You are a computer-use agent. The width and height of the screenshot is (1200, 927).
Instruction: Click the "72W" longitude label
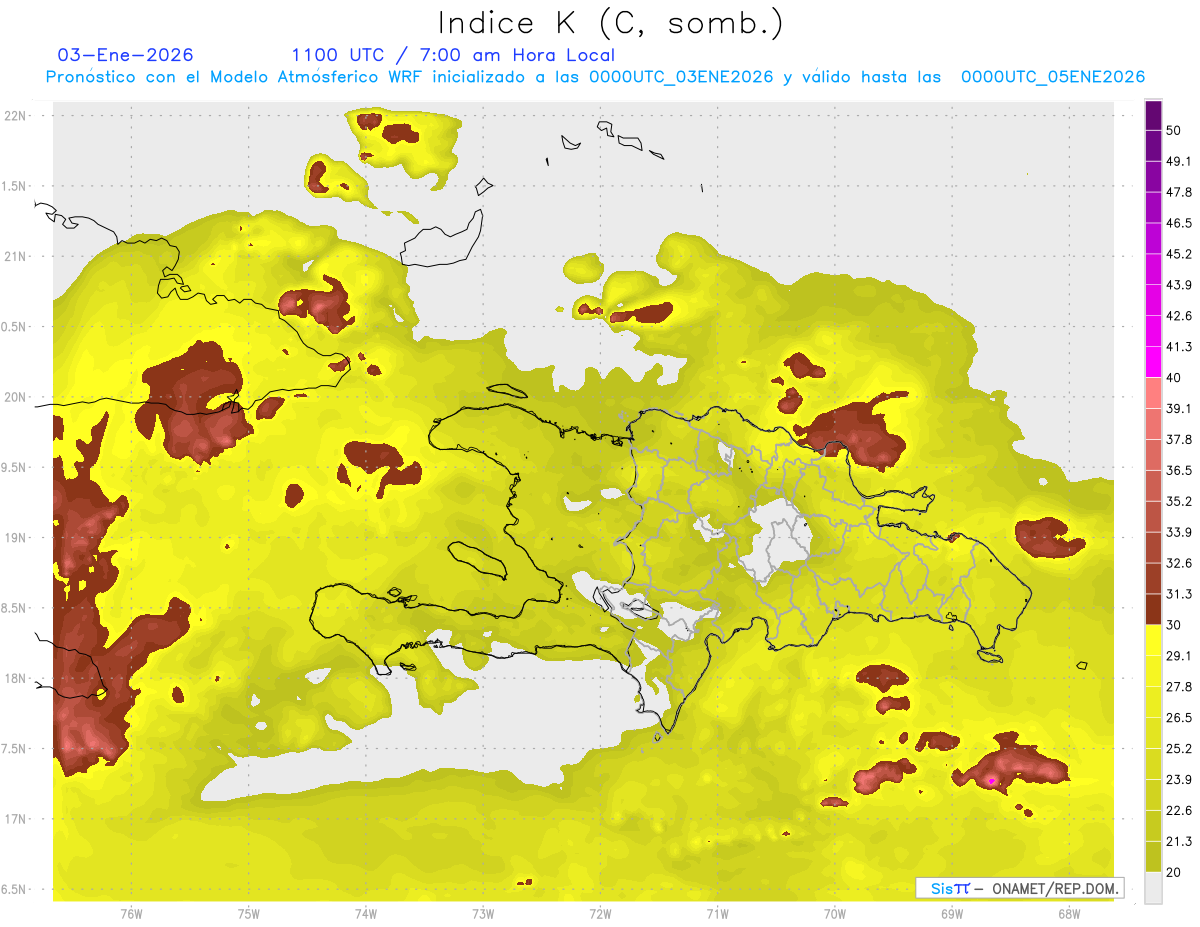click(x=600, y=913)
